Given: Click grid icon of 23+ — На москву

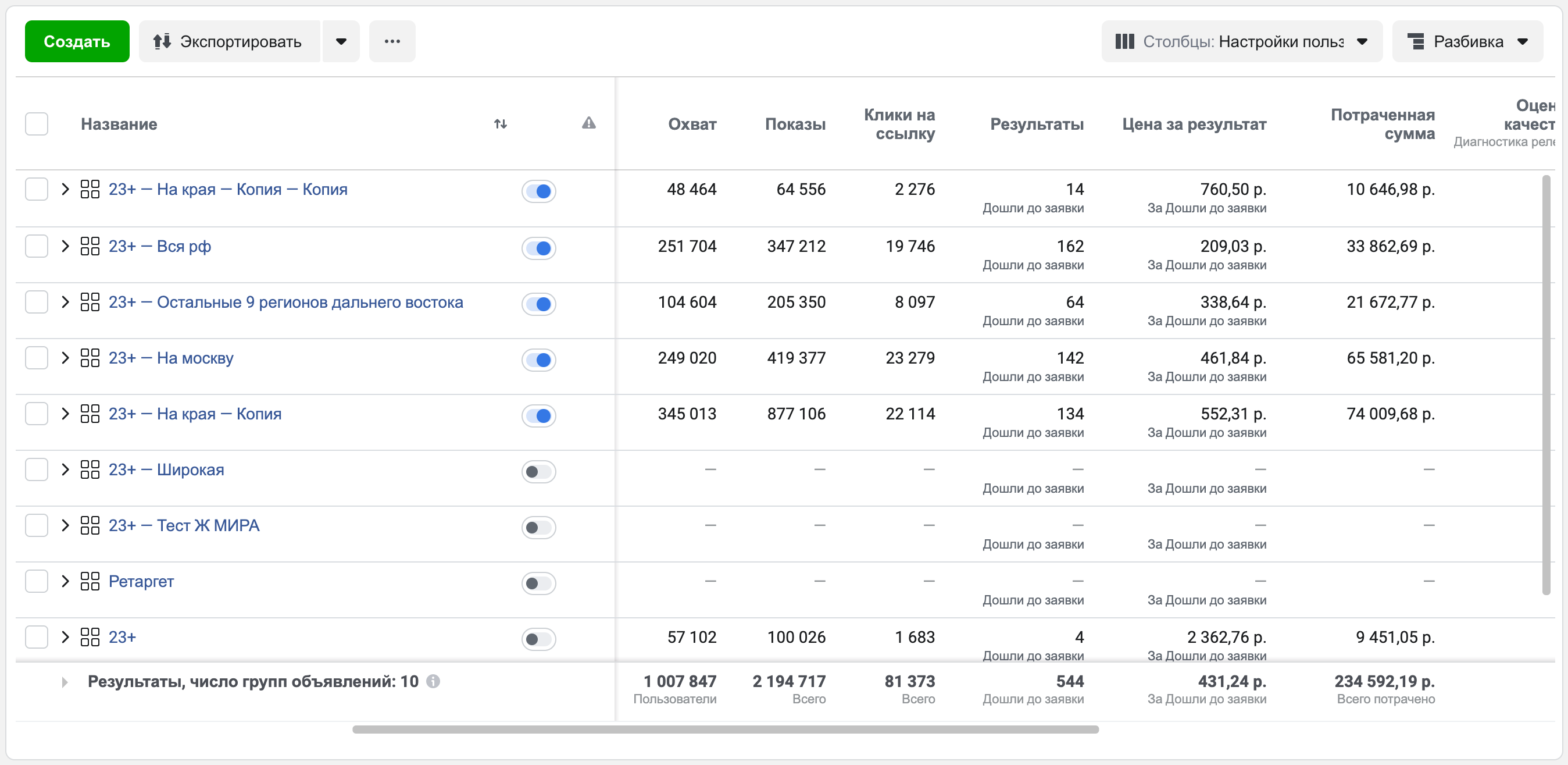Looking at the screenshot, I should [90, 358].
